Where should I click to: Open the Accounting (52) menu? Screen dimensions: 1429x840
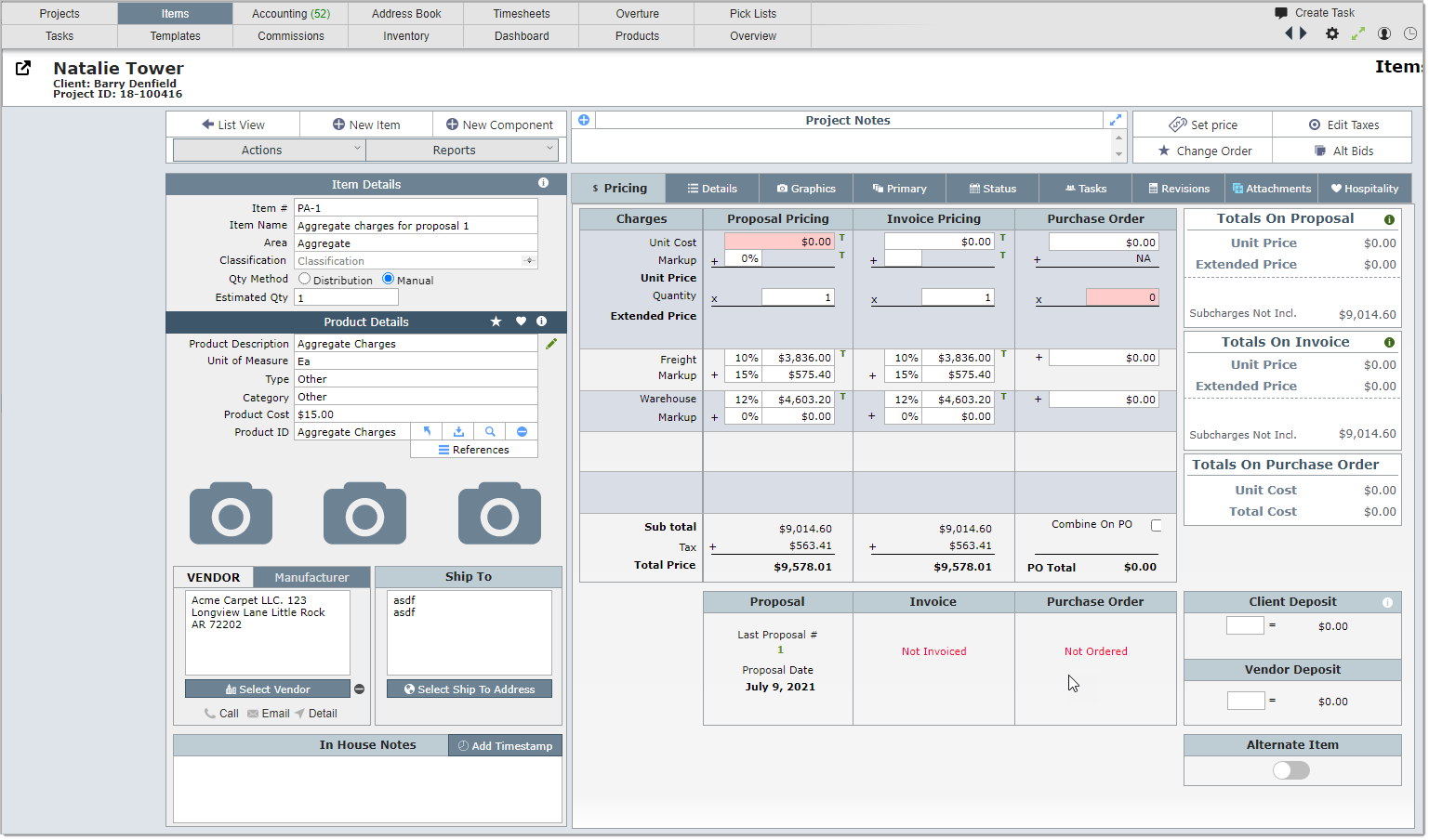coord(291,14)
